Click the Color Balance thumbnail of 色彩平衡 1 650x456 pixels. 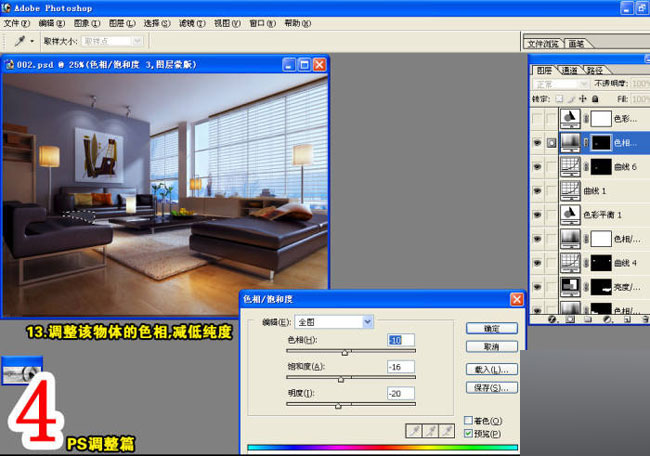pyautogui.click(x=570, y=215)
